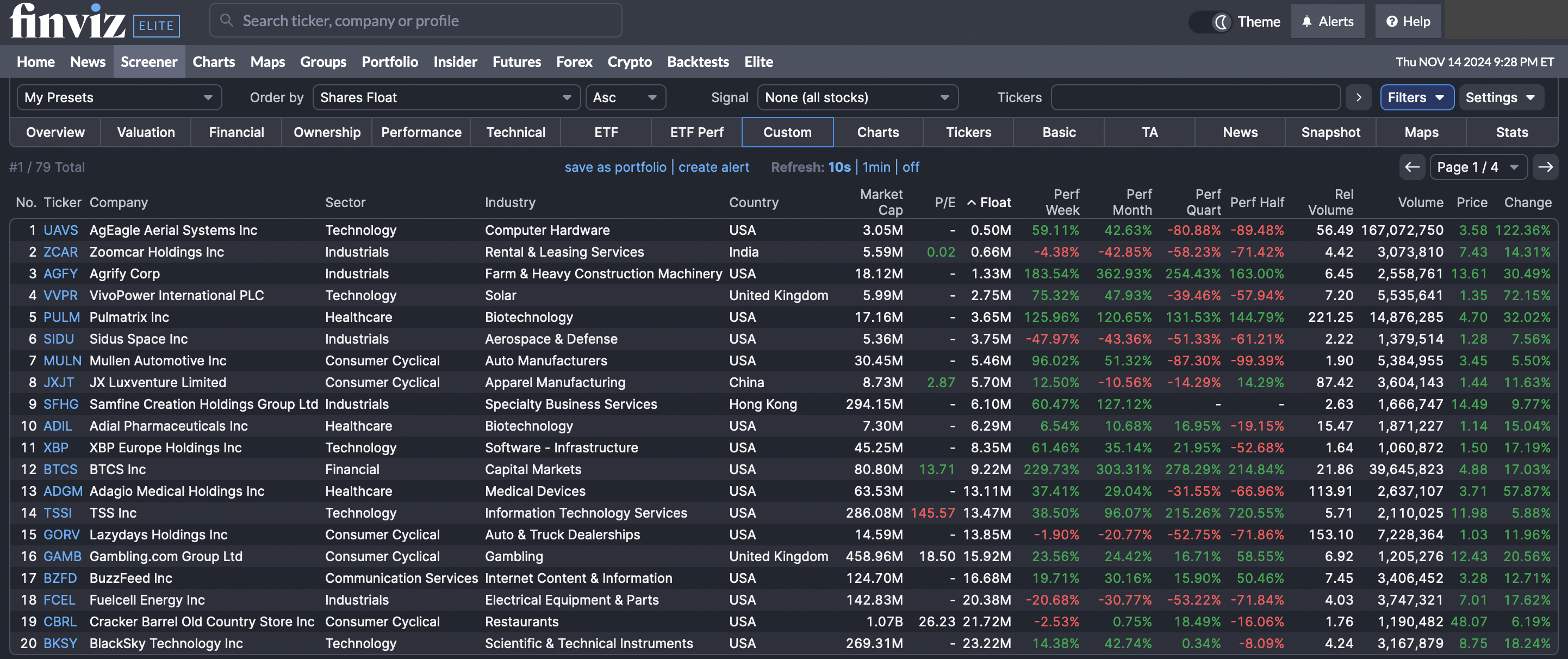This screenshot has height=659, width=1568.
Task: Open Alerts via the bell icon
Action: (1306, 21)
